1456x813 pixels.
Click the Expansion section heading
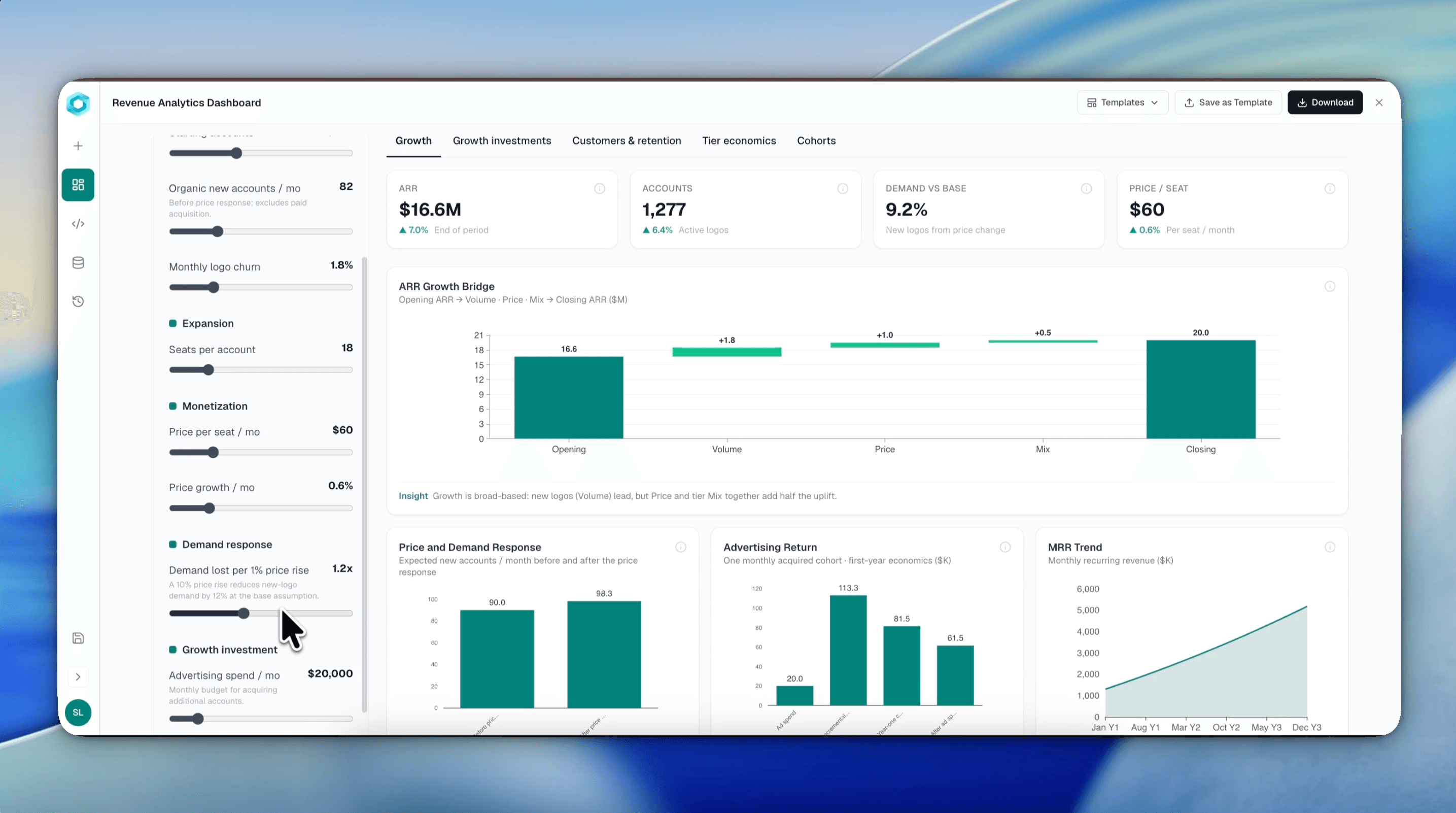coord(207,323)
